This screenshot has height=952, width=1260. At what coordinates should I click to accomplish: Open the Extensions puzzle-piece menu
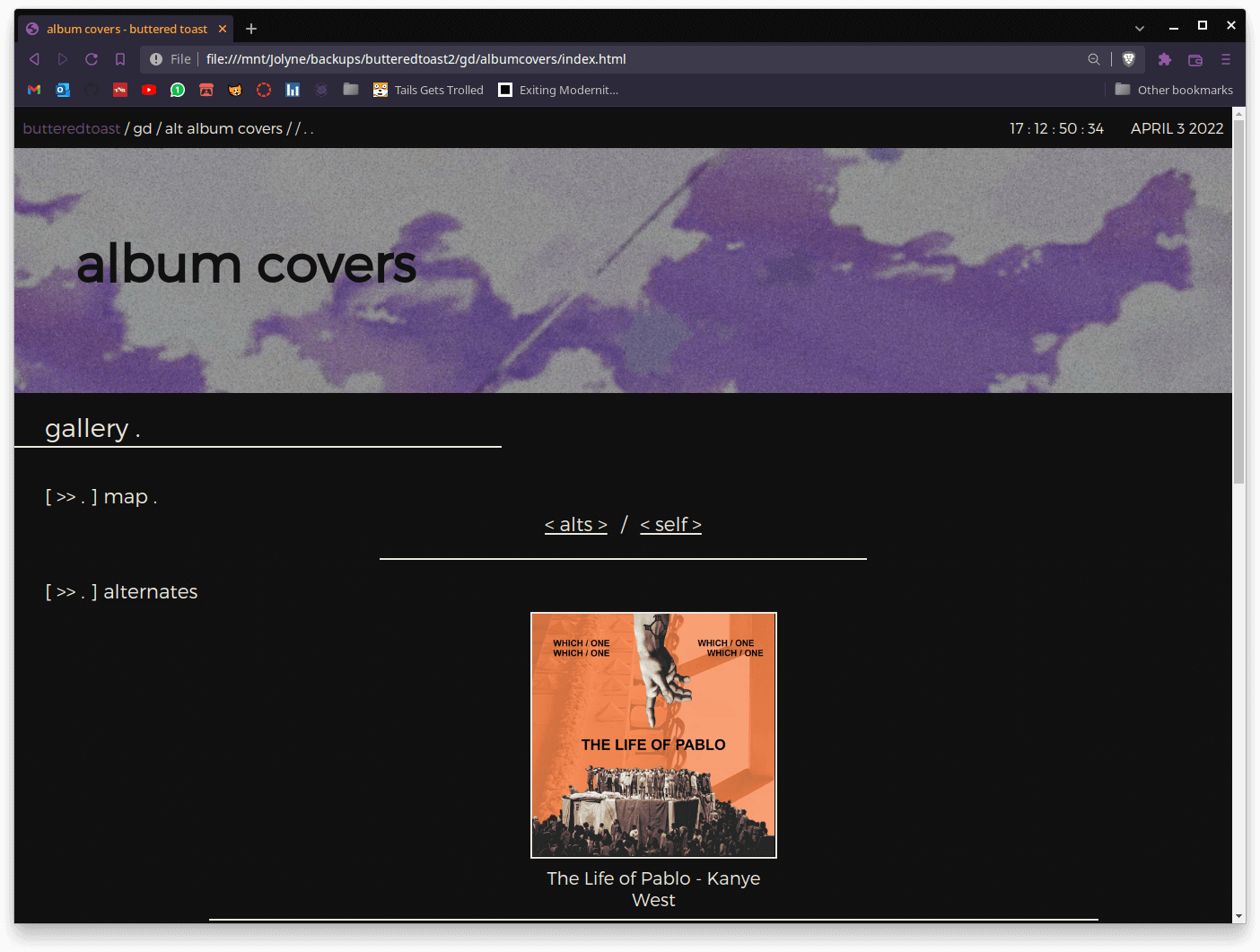click(x=1164, y=59)
